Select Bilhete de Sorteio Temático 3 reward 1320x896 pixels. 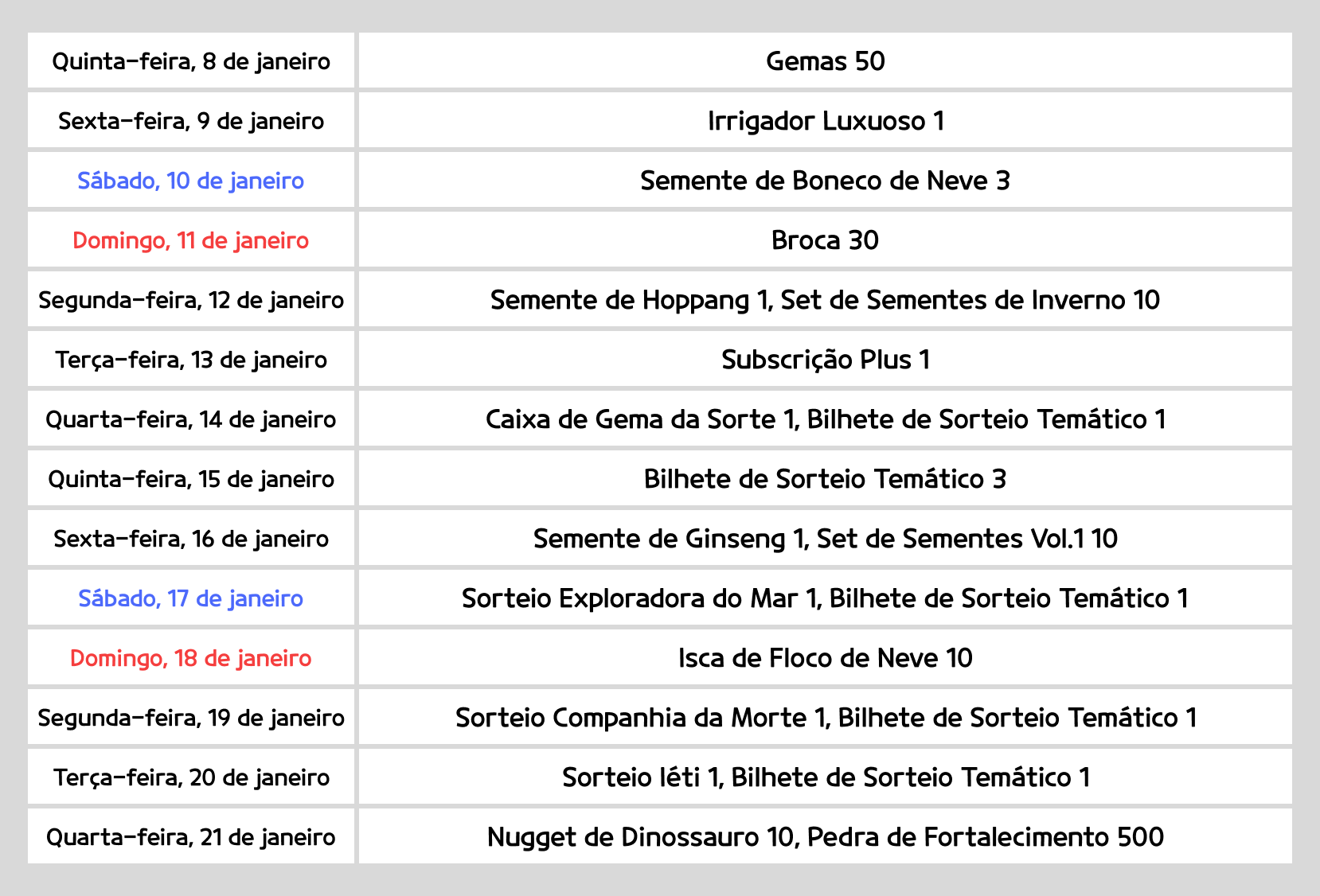coord(825,479)
